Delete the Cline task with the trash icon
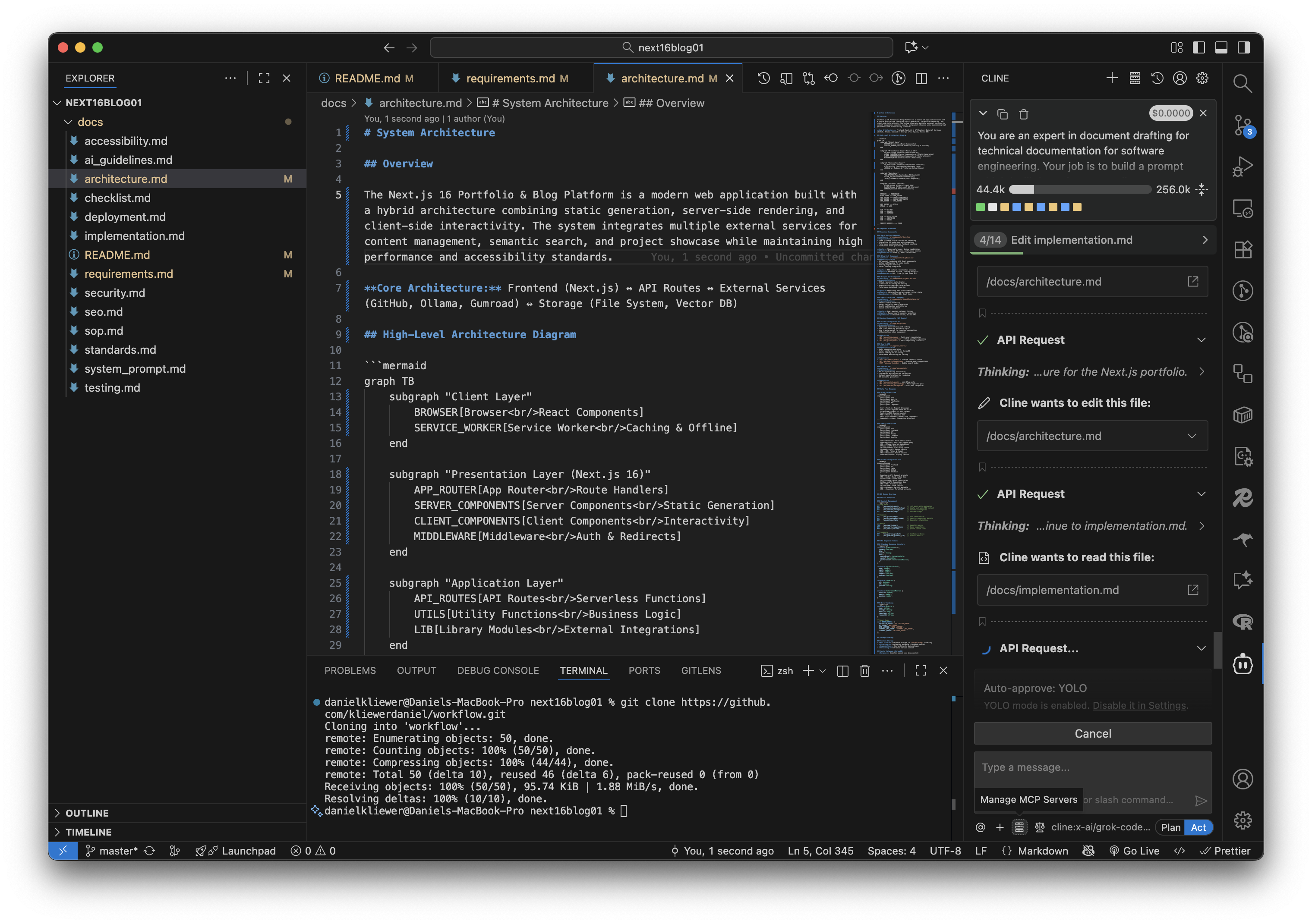 1023,114
